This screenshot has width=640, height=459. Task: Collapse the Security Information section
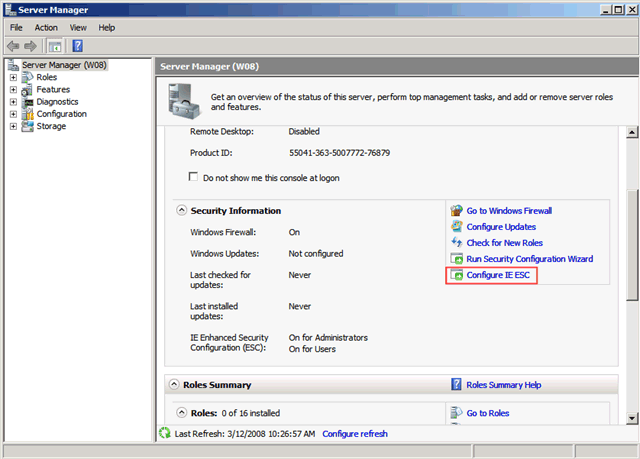(181, 210)
